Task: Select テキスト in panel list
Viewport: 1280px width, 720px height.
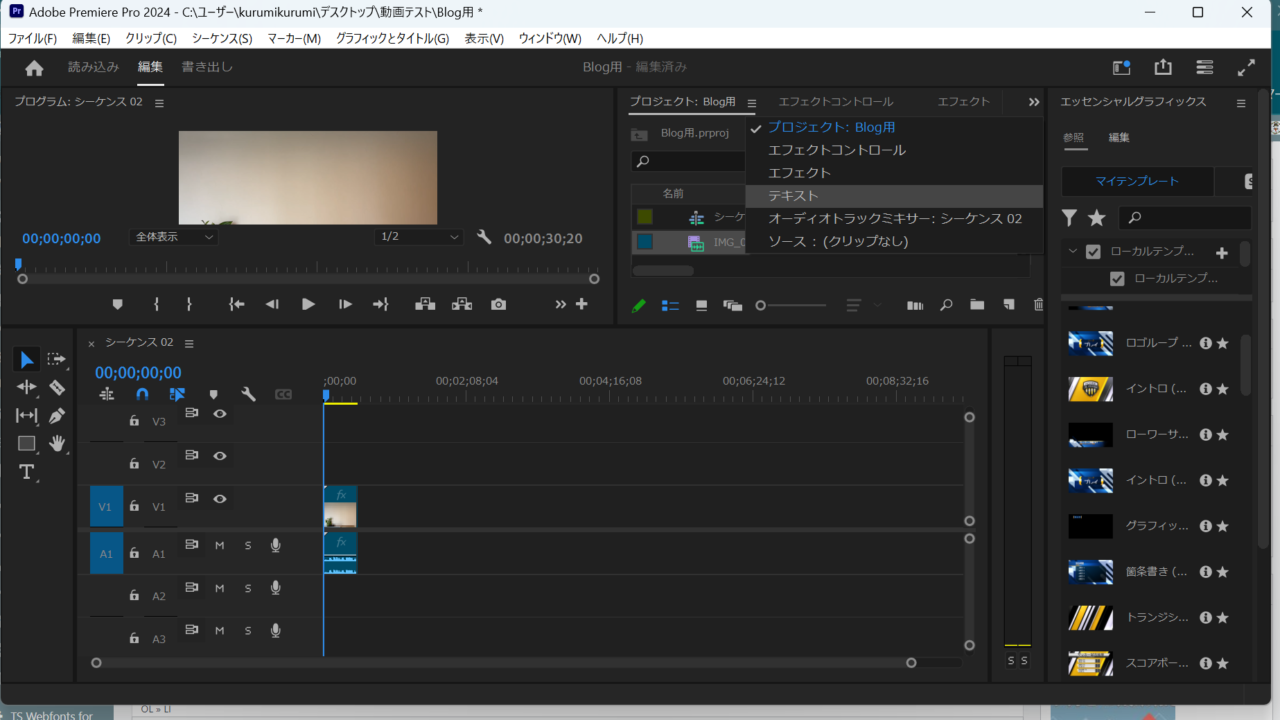Action: pos(894,195)
